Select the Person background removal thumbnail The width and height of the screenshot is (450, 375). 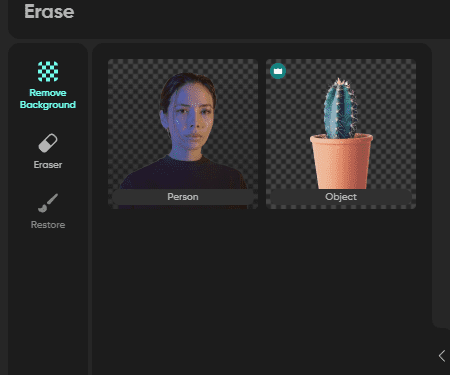click(x=183, y=134)
